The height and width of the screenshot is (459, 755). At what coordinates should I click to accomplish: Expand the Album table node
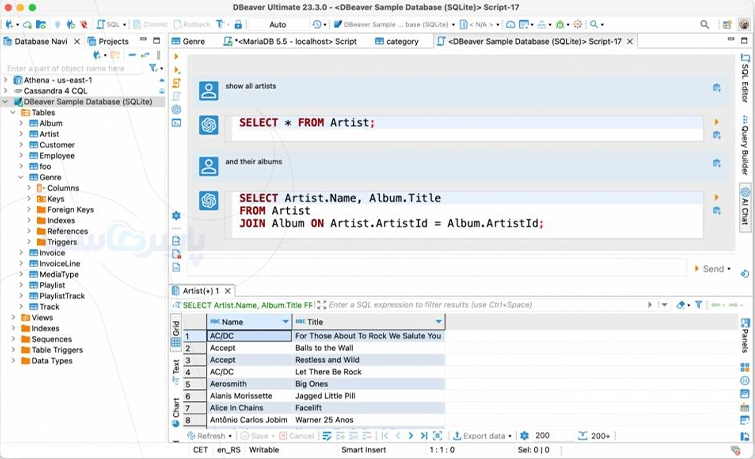tap(21, 123)
